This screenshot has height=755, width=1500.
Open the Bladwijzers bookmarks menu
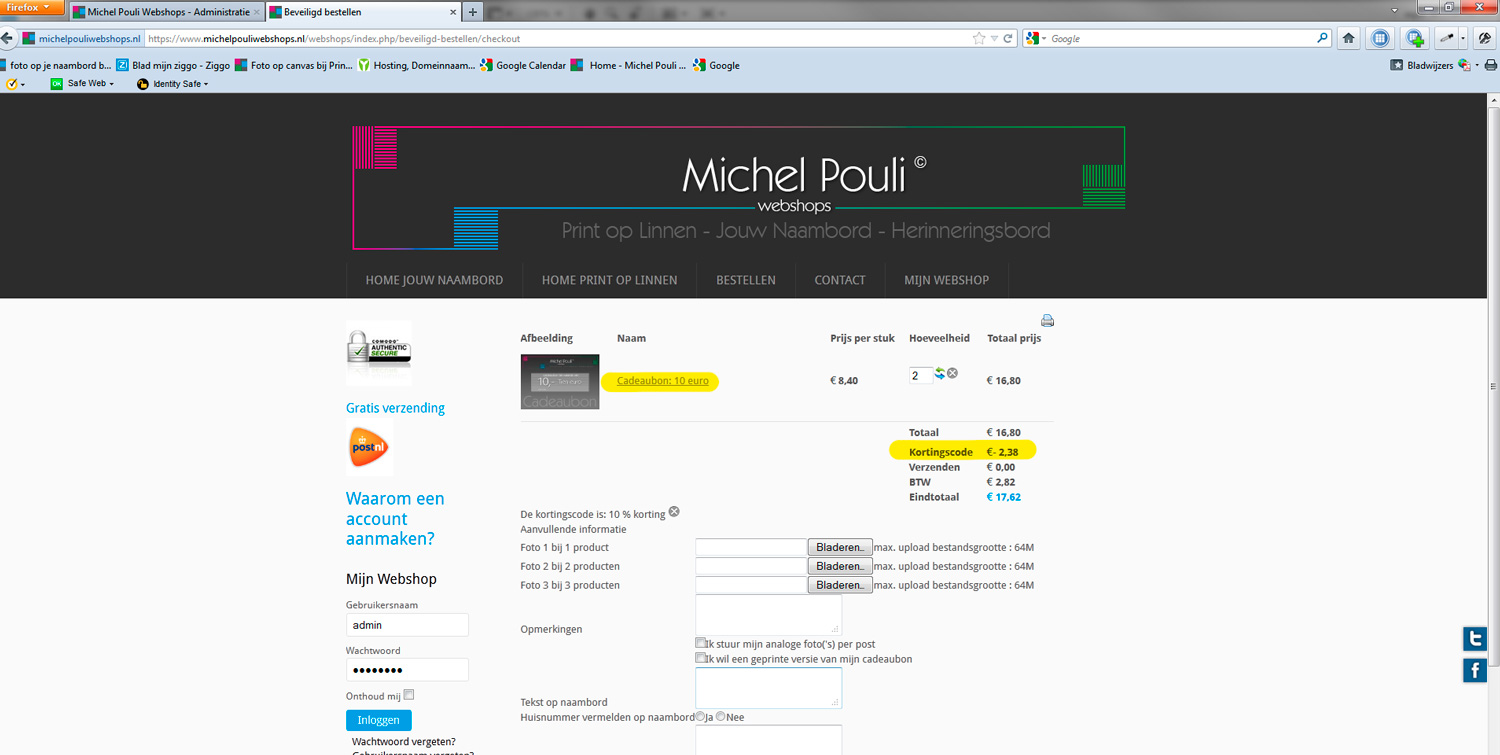pos(1421,65)
